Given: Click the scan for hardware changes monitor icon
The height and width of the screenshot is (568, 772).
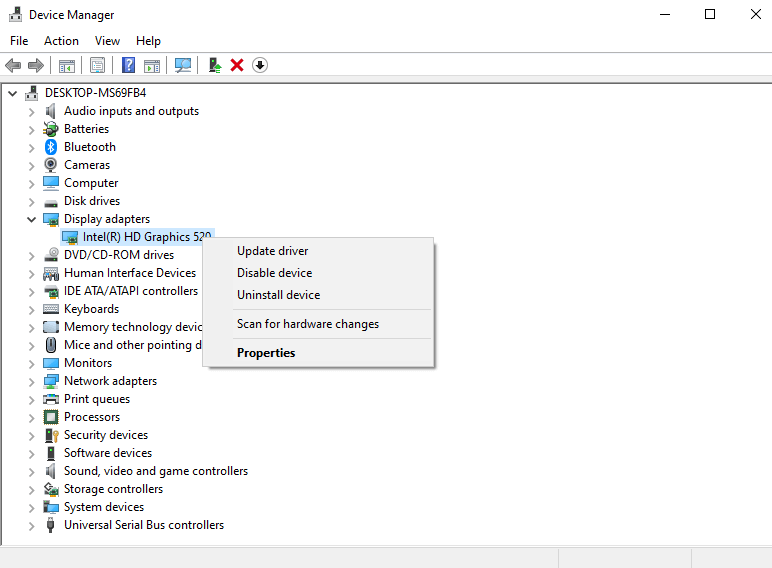Looking at the screenshot, I should click(x=183, y=65).
